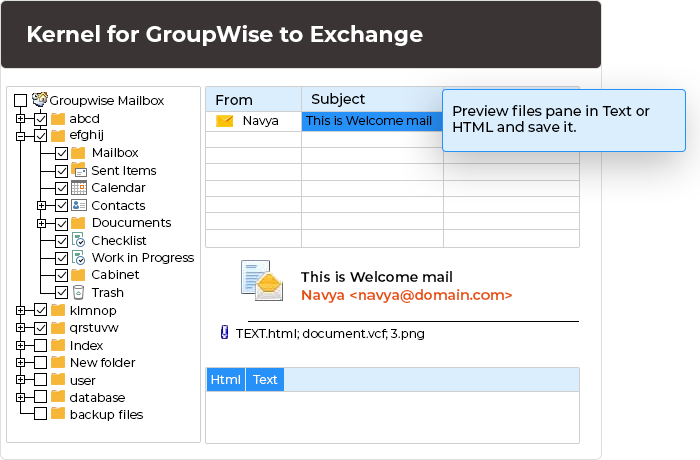Click the attachment paperclip icon

225,332
